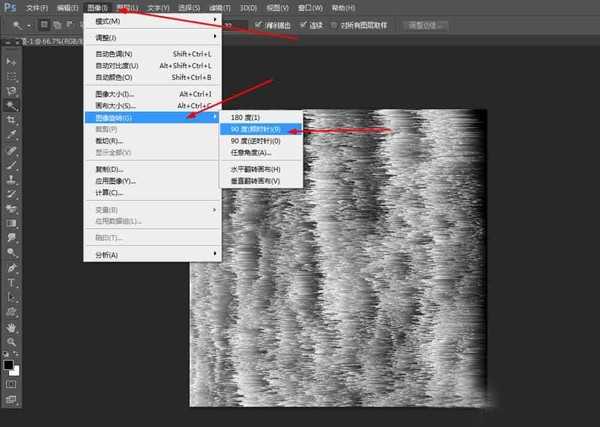The width and height of the screenshot is (600, 427).
Task: Select the Eyedropper tool
Action: click(12, 134)
